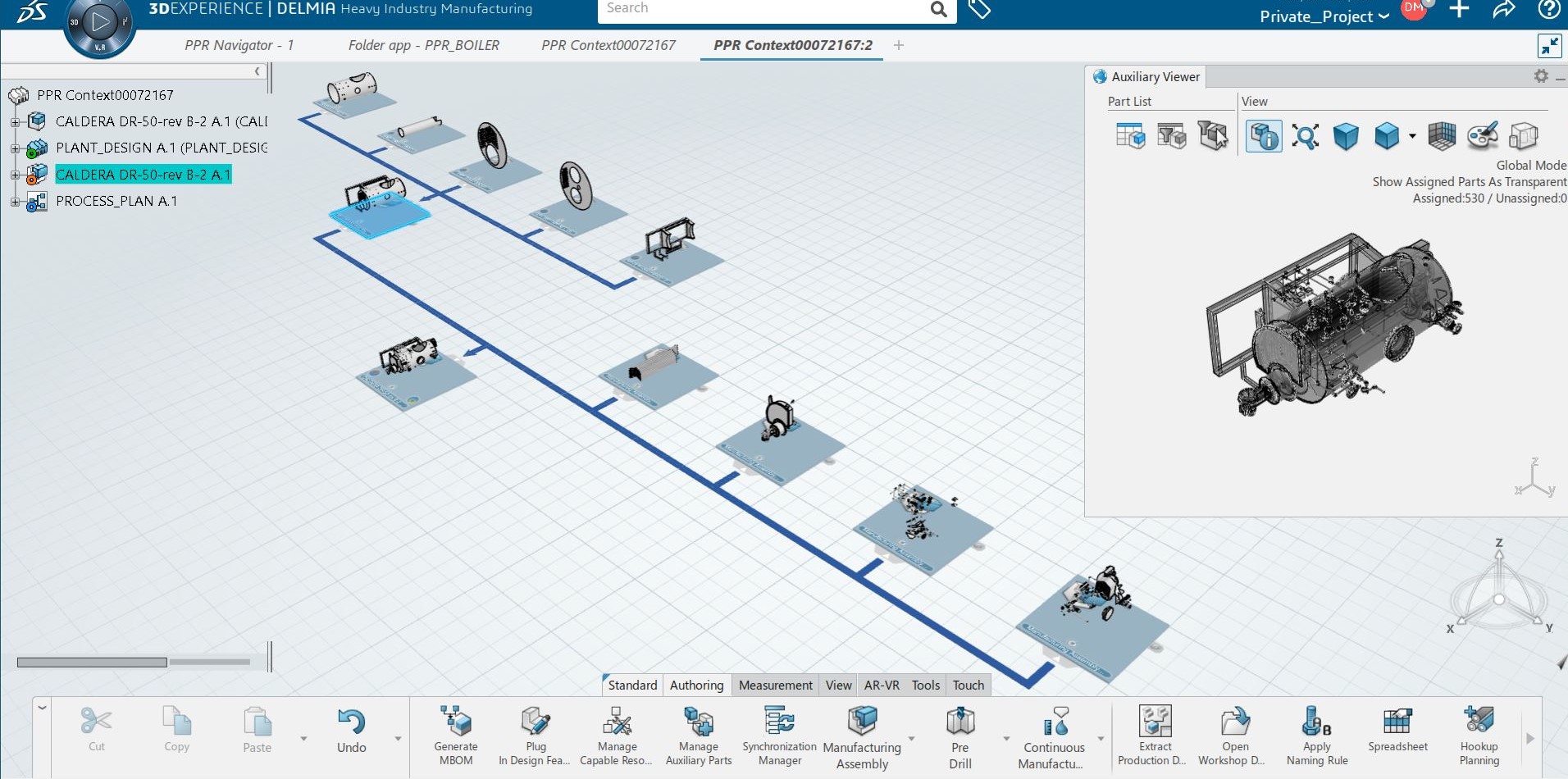Choose the Pre Drill tool

[x=960, y=737]
